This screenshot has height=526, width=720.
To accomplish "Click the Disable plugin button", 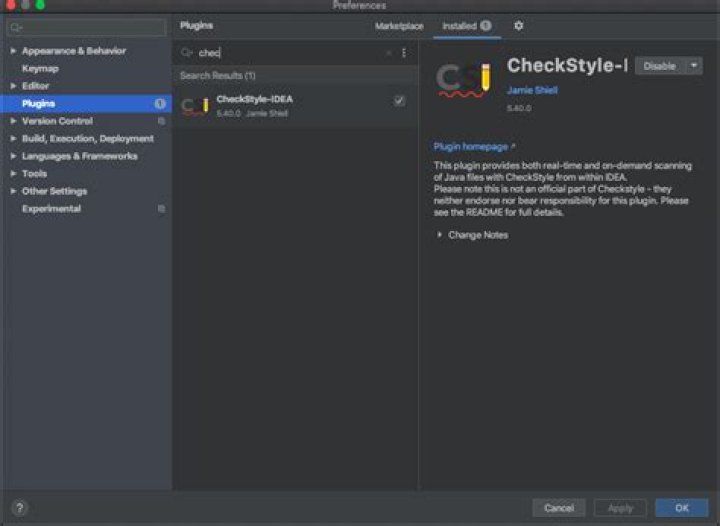I will point(660,66).
